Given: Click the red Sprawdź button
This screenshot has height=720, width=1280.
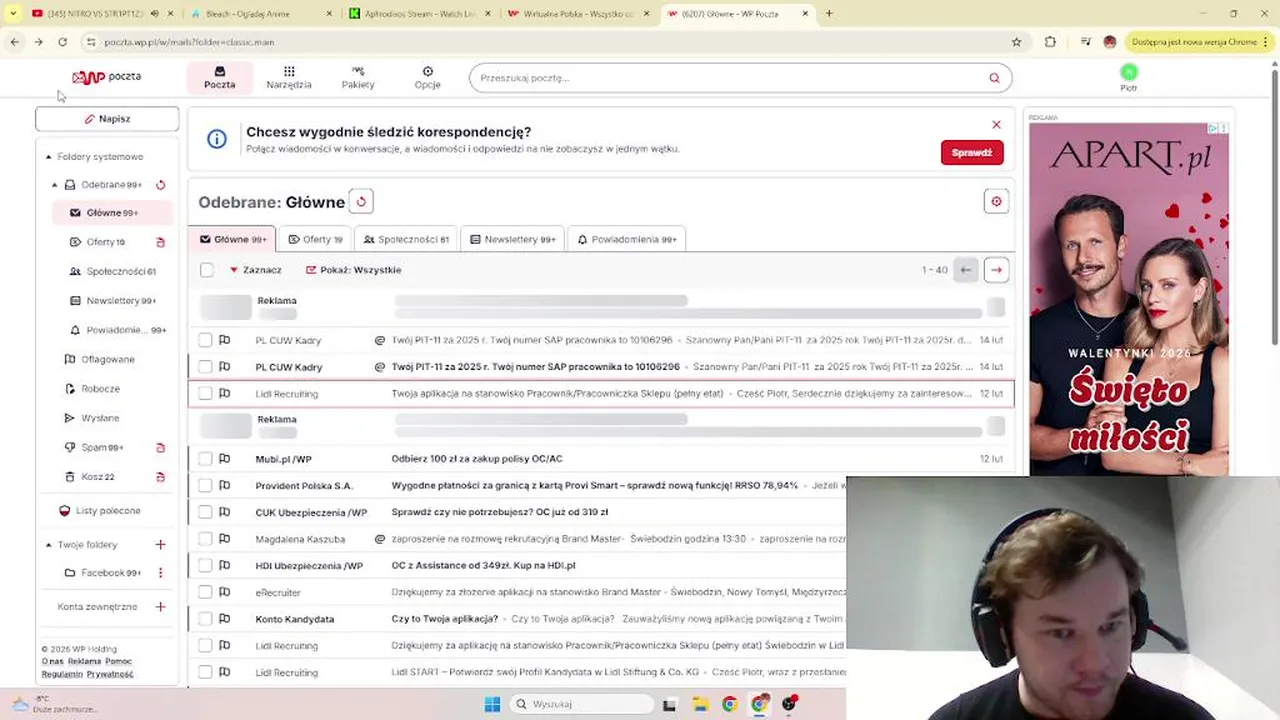Looking at the screenshot, I should 972,153.
